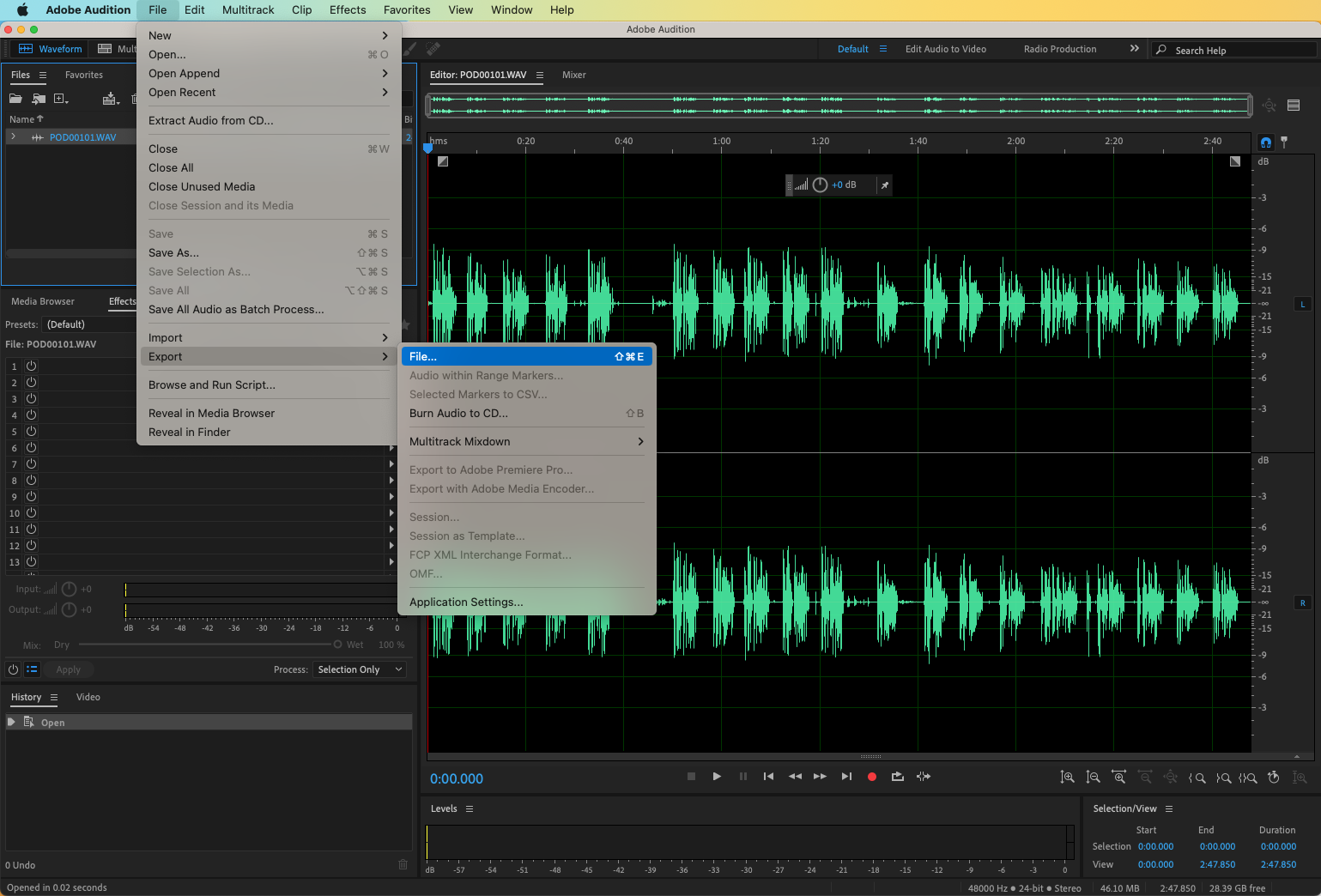Toggle power for effects rack slot 5
This screenshot has width=1321, height=896.
(x=31, y=431)
